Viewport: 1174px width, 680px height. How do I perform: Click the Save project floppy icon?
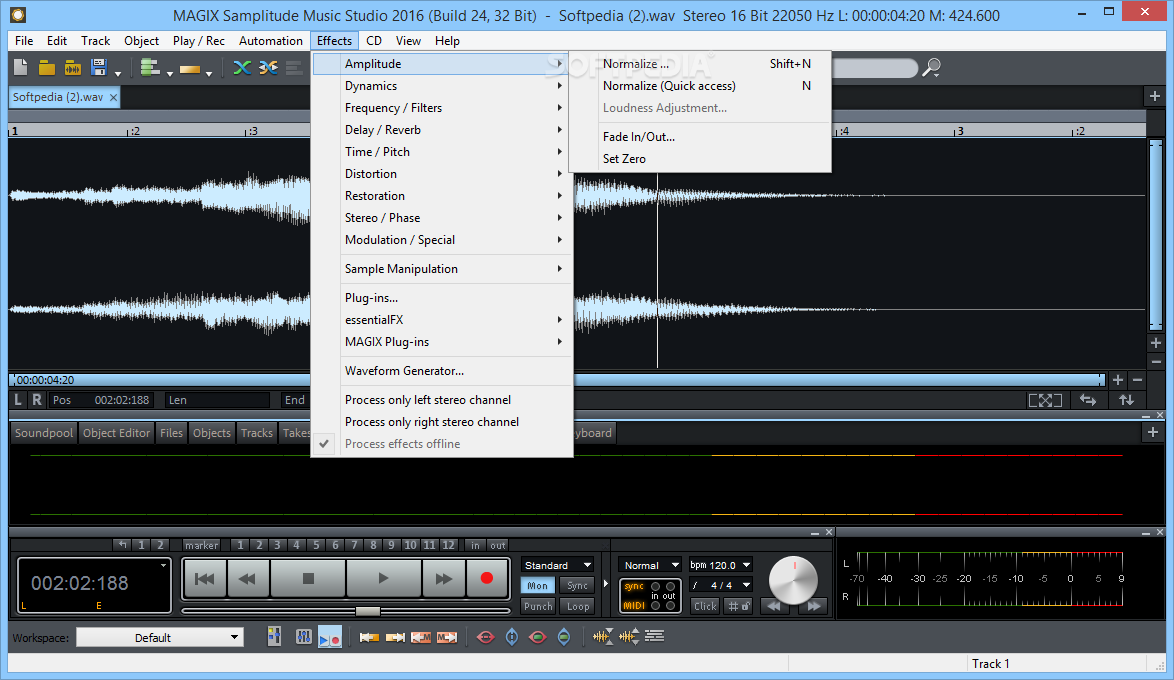click(98, 68)
